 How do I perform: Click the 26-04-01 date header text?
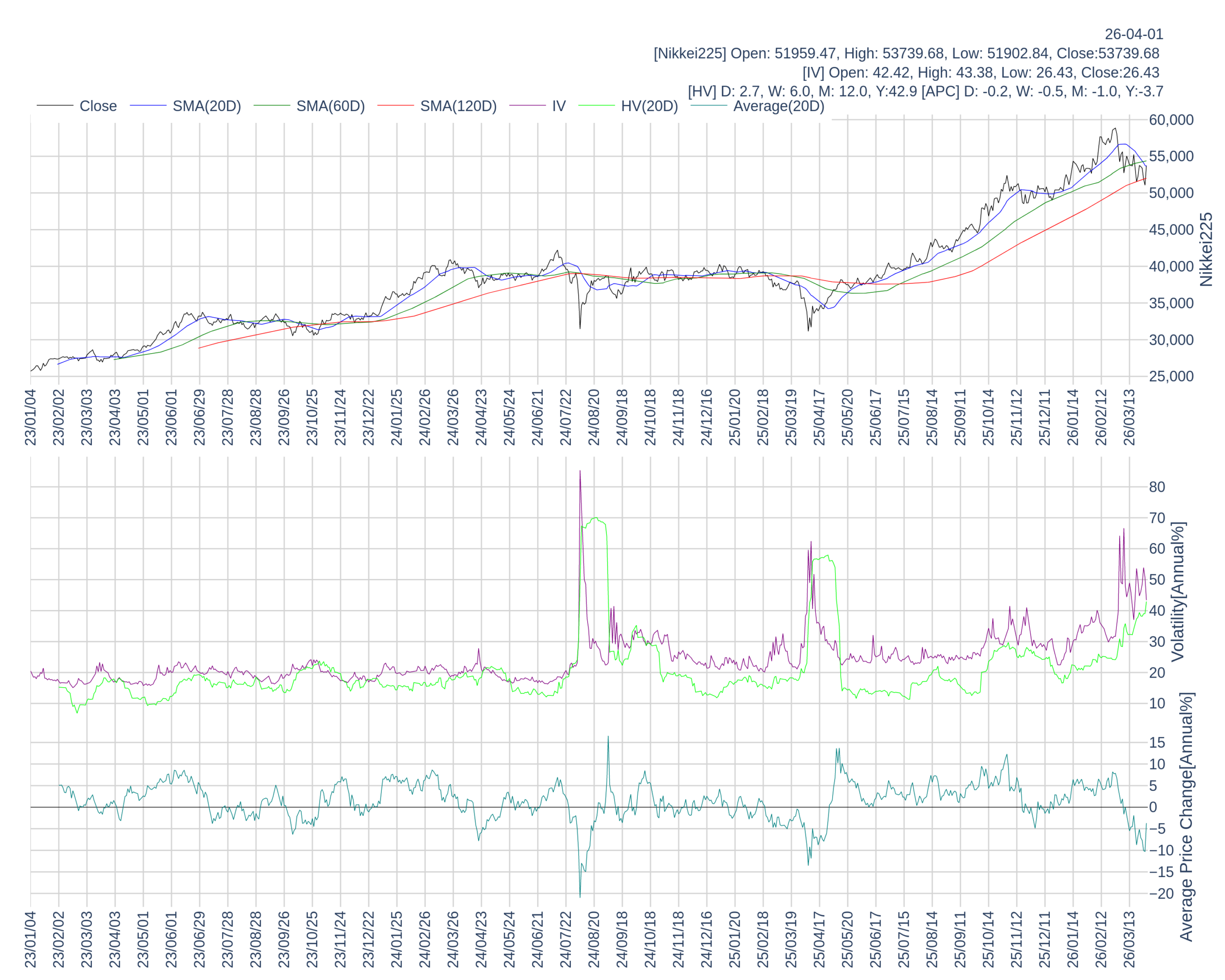pyautogui.click(x=1134, y=34)
